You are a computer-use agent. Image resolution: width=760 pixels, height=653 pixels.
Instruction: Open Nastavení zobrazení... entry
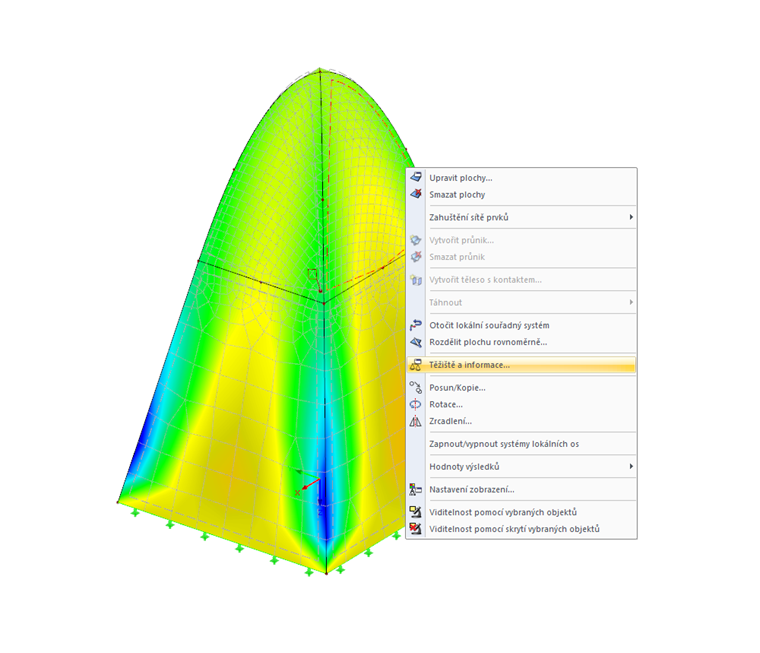522,489
